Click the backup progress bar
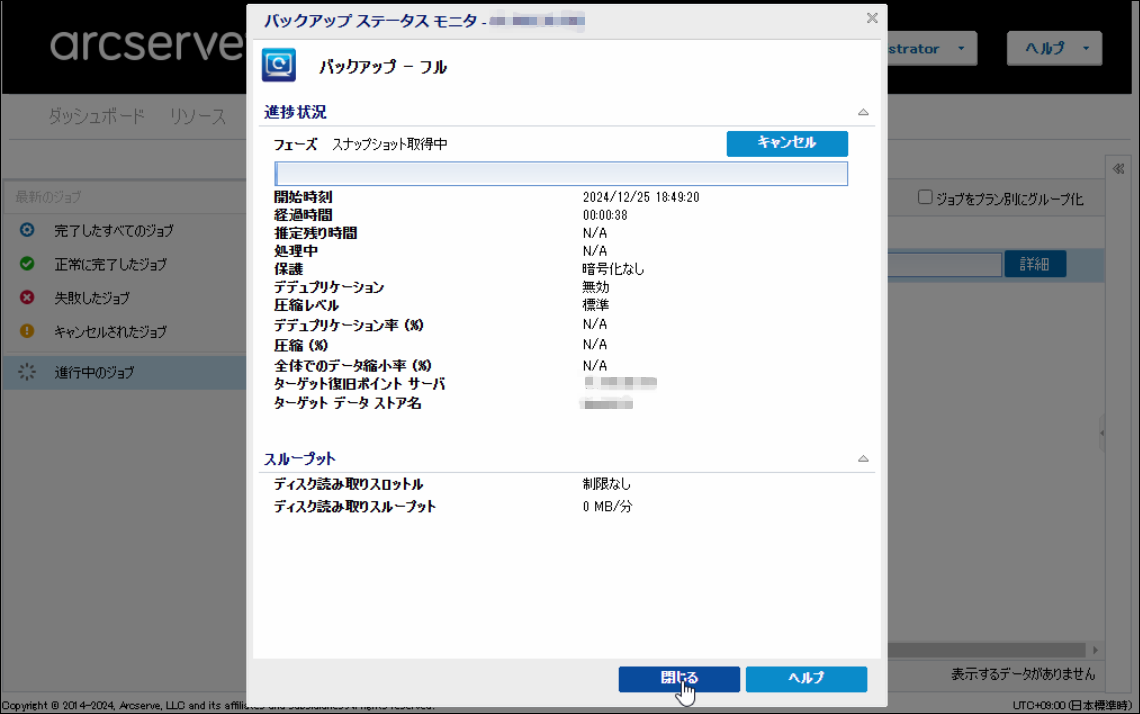This screenshot has height=714, width=1140. point(561,174)
